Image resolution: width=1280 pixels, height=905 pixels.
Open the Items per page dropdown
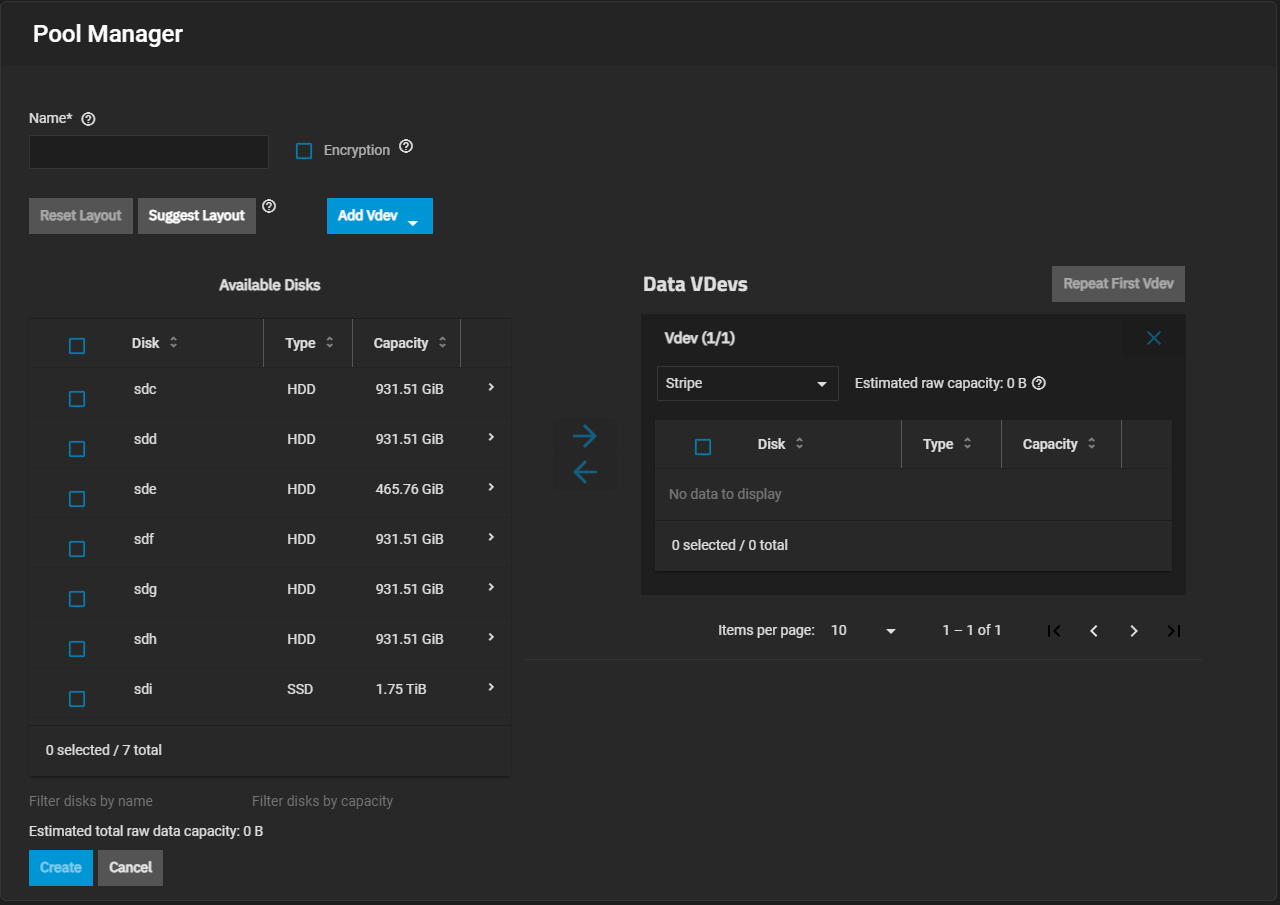864,631
